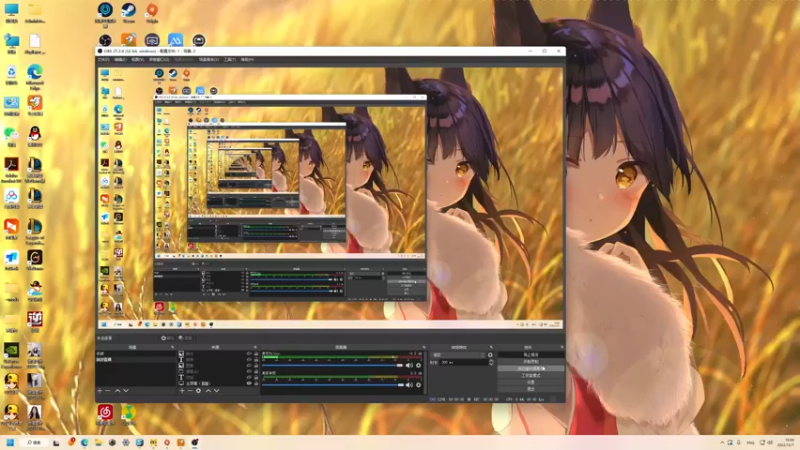Open NVIDIA GeForce Experience shortcut on desktop
Screen dimensions: 800x450
tap(11, 355)
